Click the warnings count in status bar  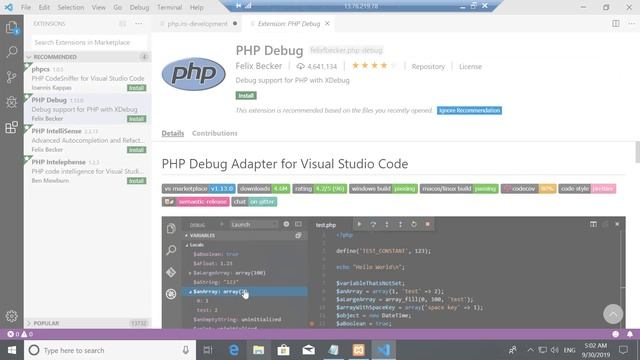(27, 334)
